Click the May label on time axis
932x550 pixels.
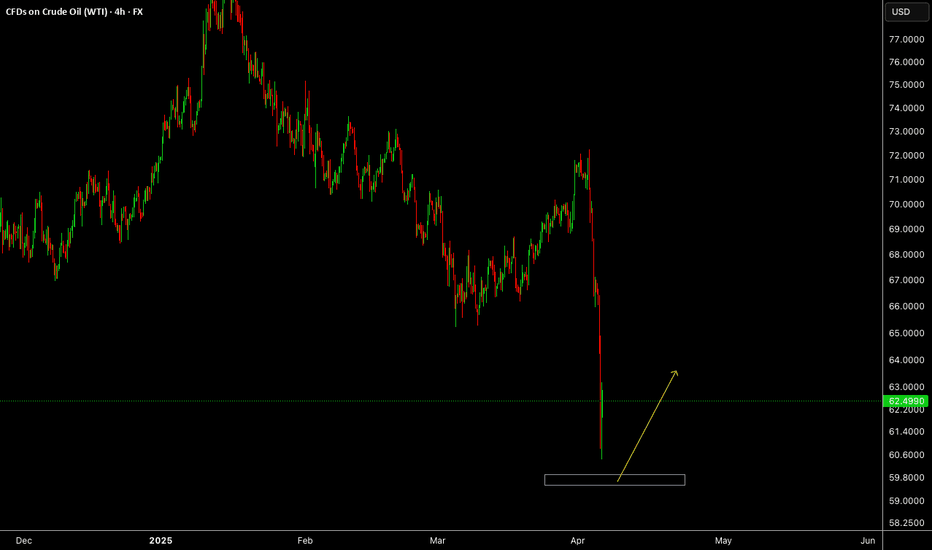coord(723,540)
